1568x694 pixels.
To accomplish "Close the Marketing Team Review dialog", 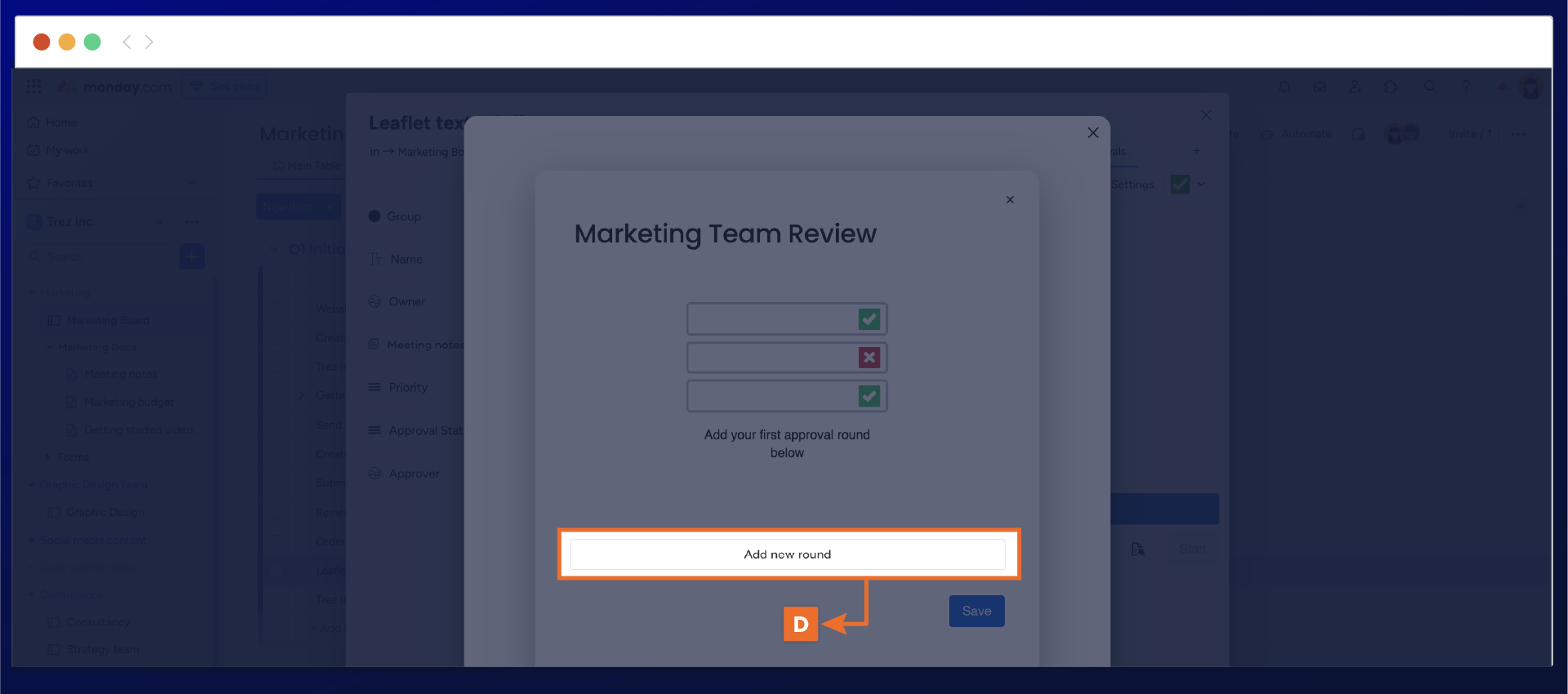I will point(1010,200).
